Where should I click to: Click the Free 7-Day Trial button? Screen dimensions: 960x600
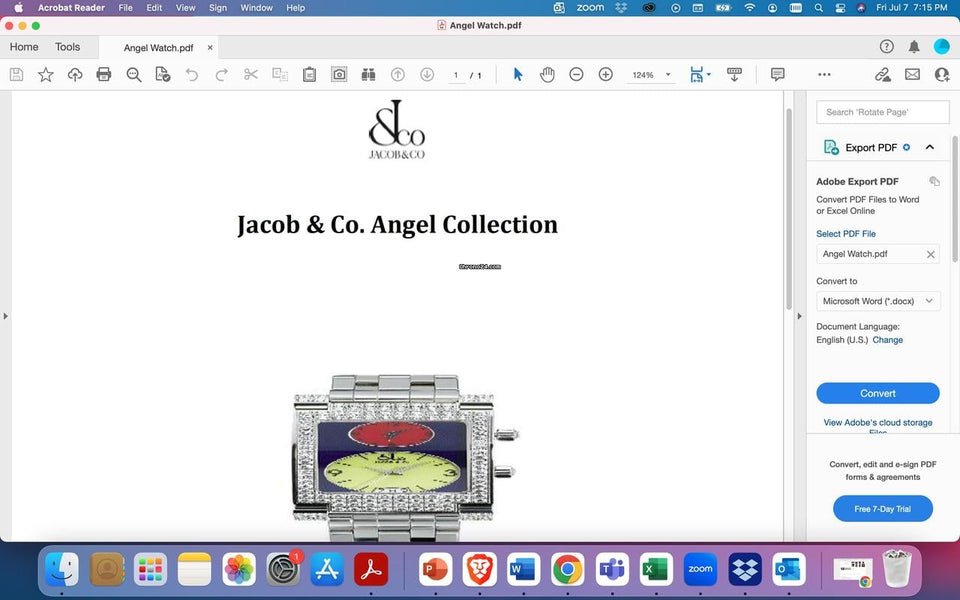(x=883, y=509)
